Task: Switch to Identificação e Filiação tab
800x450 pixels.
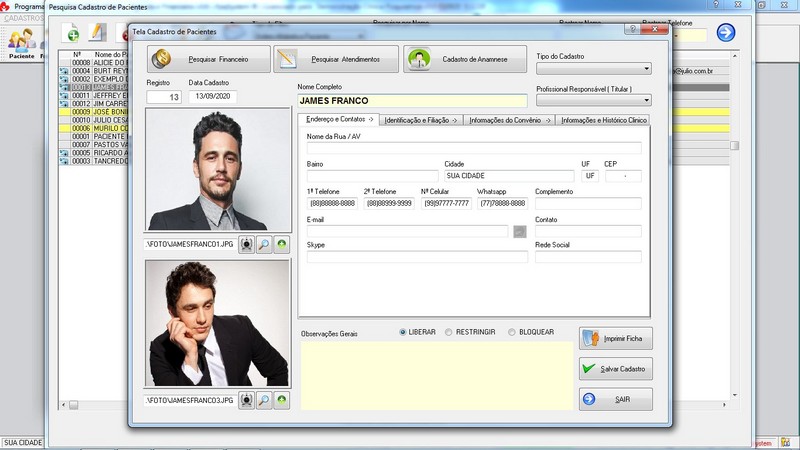Action: [420, 120]
